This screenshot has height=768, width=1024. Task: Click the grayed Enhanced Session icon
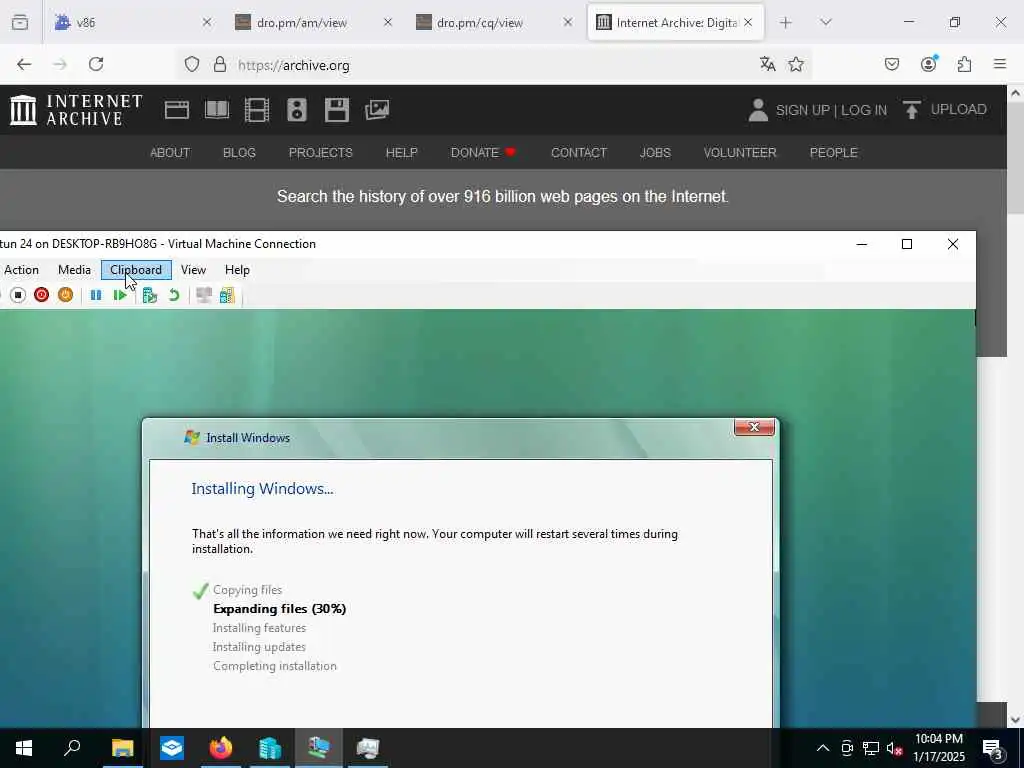[204, 295]
